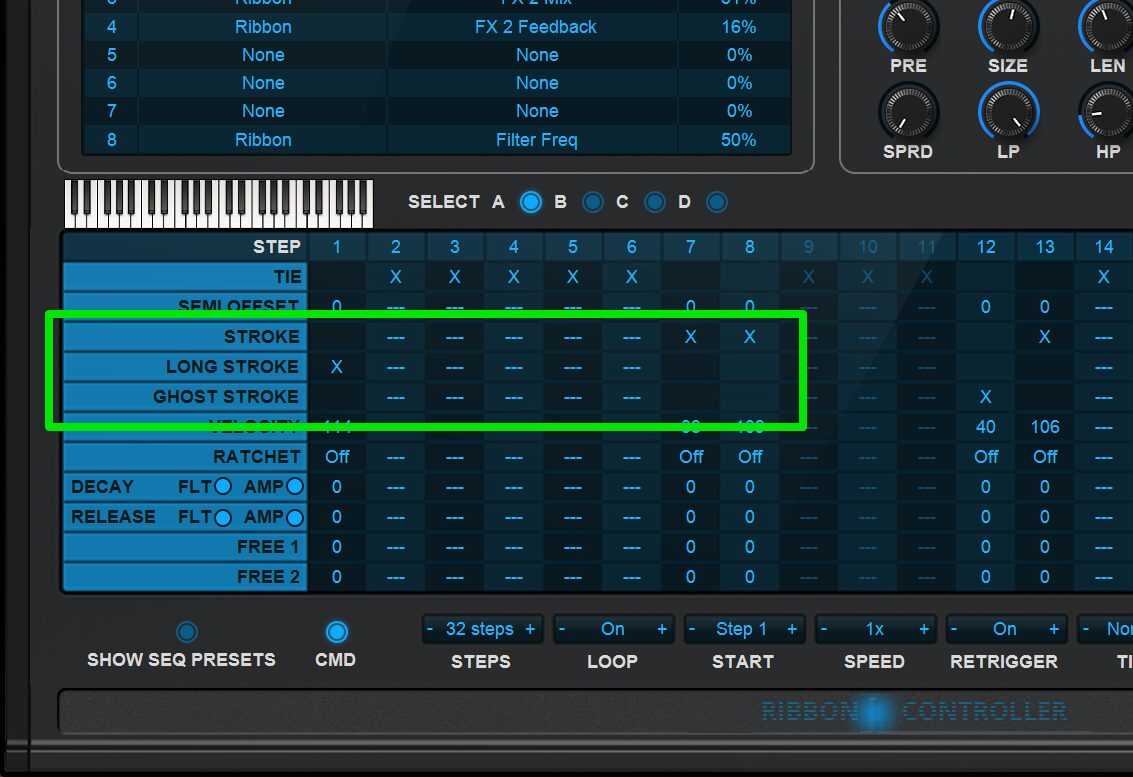
Task: Click step 7 column header
Action: tap(691, 247)
